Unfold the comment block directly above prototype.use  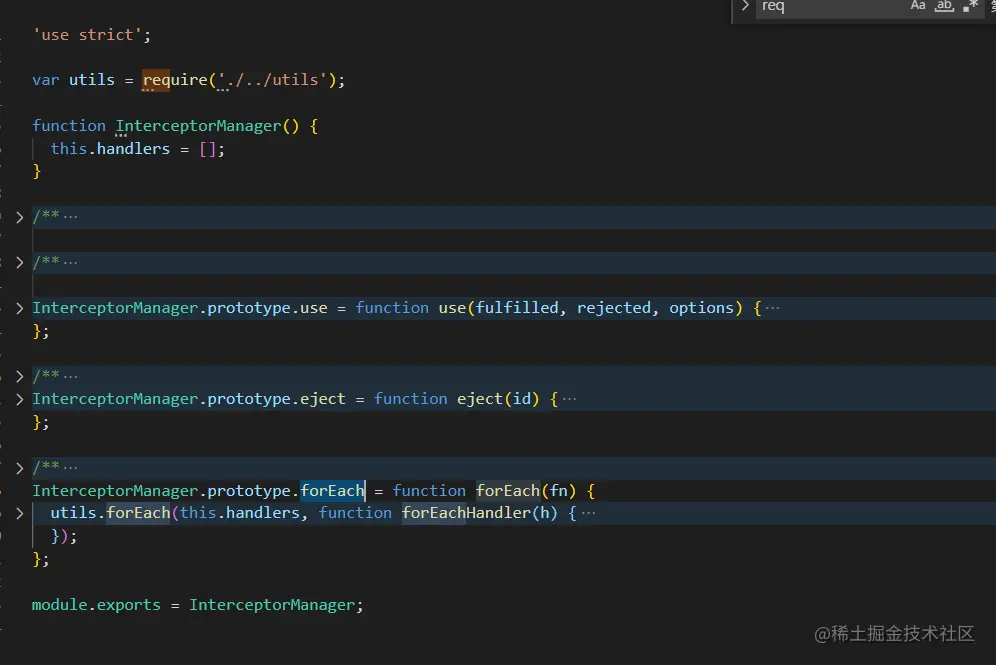[20, 262]
